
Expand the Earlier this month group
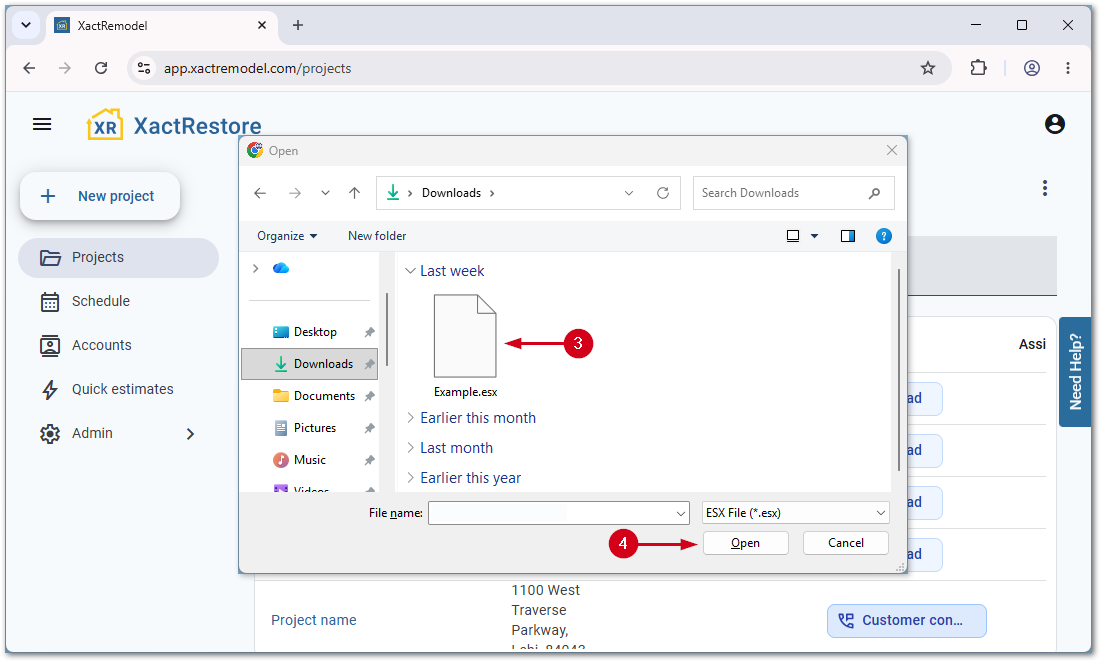410,418
